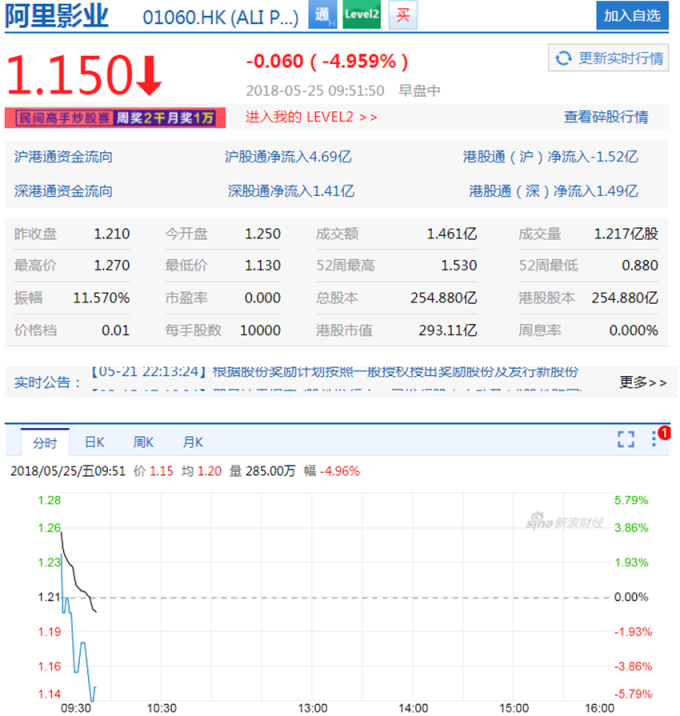680x716 pixels.
Task: Click 市盈率 value 0.000
Action: (263, 298)
